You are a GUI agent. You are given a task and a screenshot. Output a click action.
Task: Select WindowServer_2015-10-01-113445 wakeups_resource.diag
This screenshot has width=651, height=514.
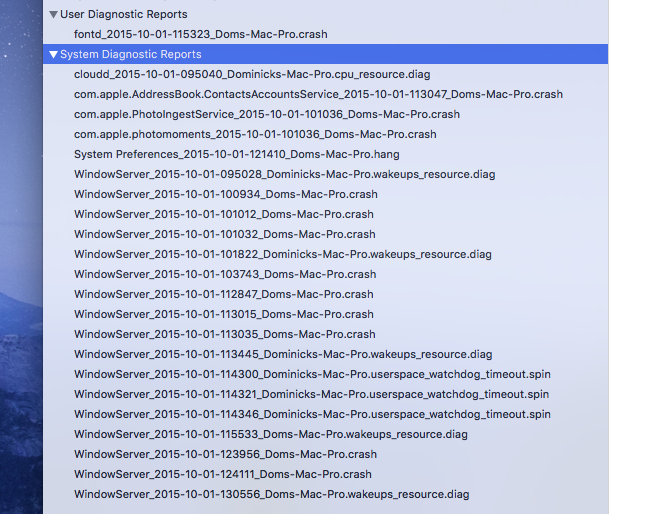tap(283, 354)
